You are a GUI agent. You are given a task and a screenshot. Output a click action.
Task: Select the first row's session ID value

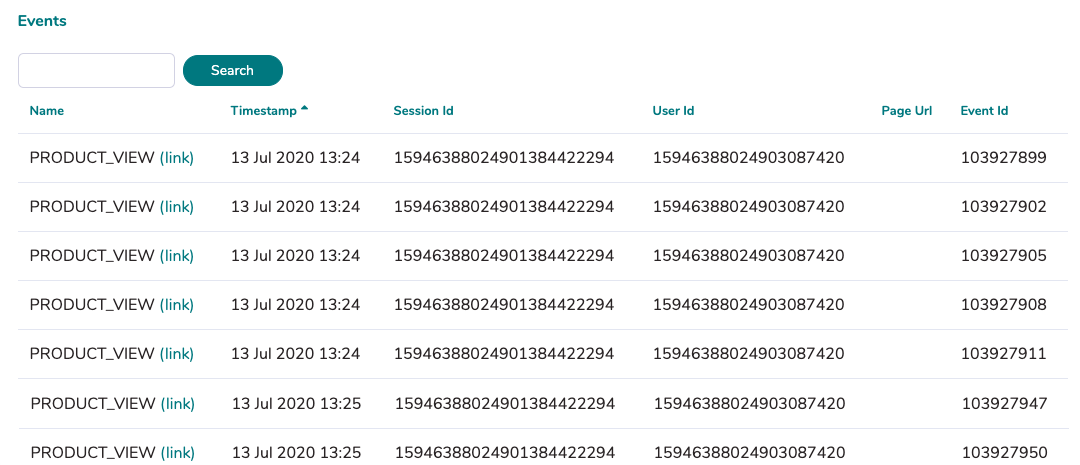(503, 158)
